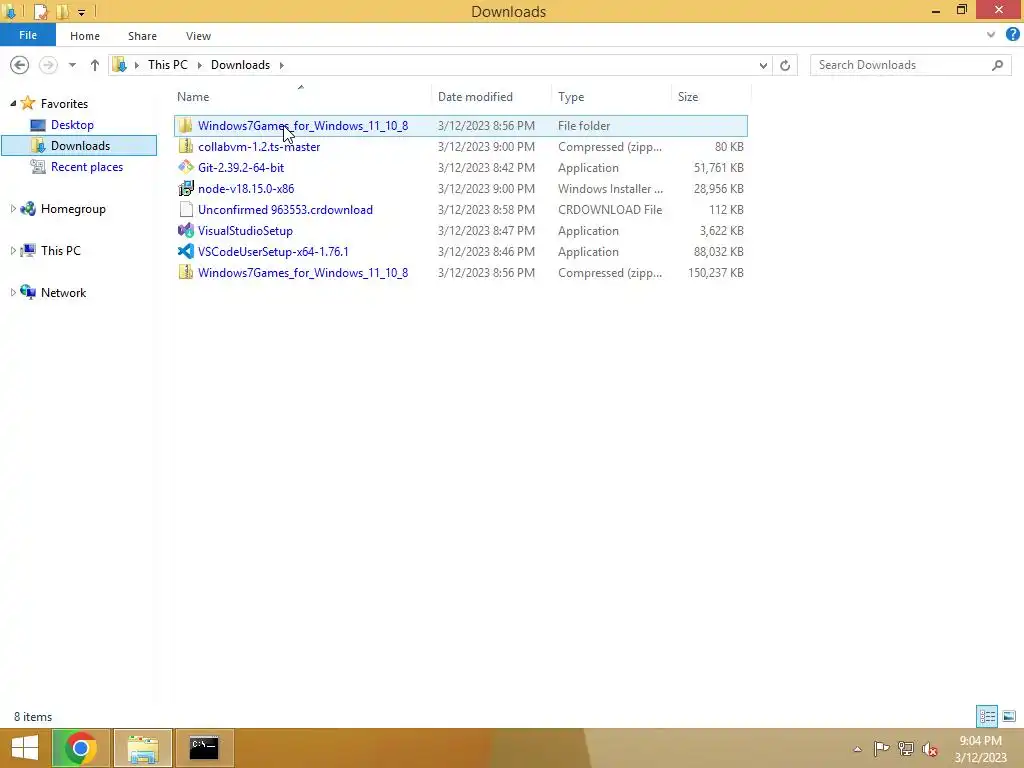Click the Windows Installer type cell
The image size is (1024, 768).
pyautogui.click(x=610, y=189)
